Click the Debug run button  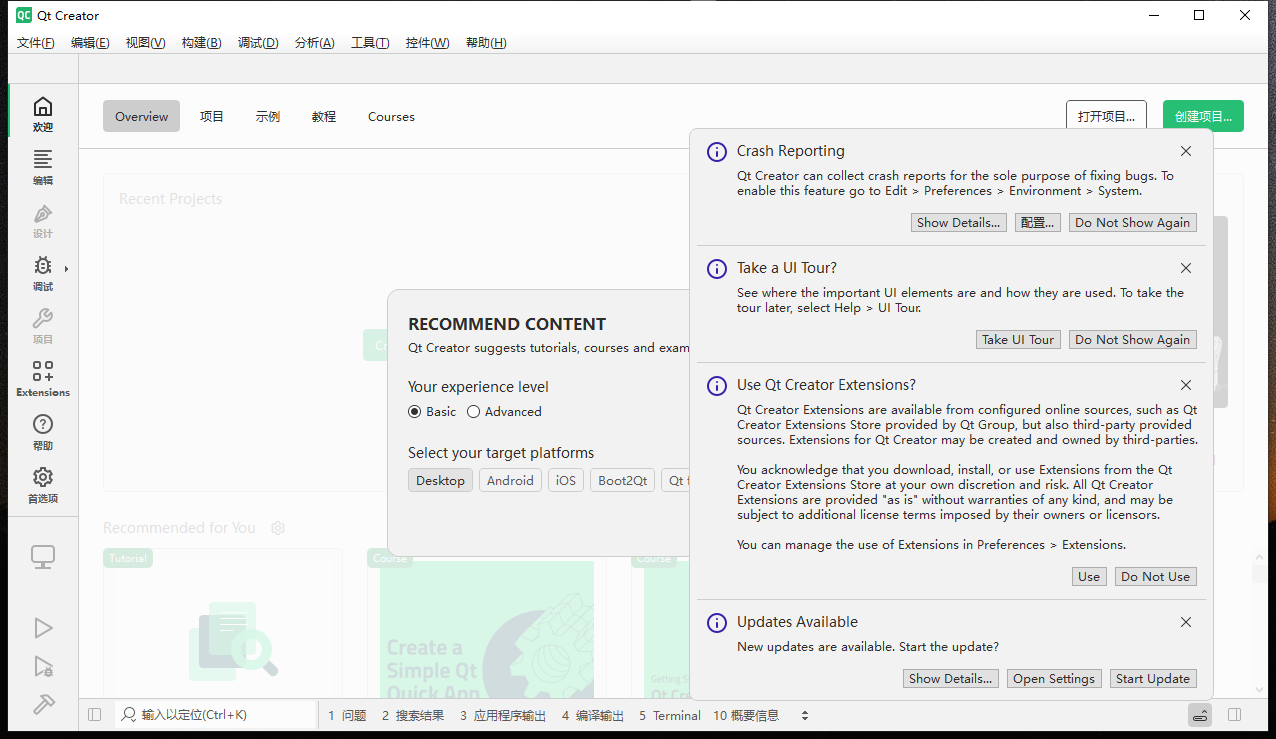click(x=43, y=666)
